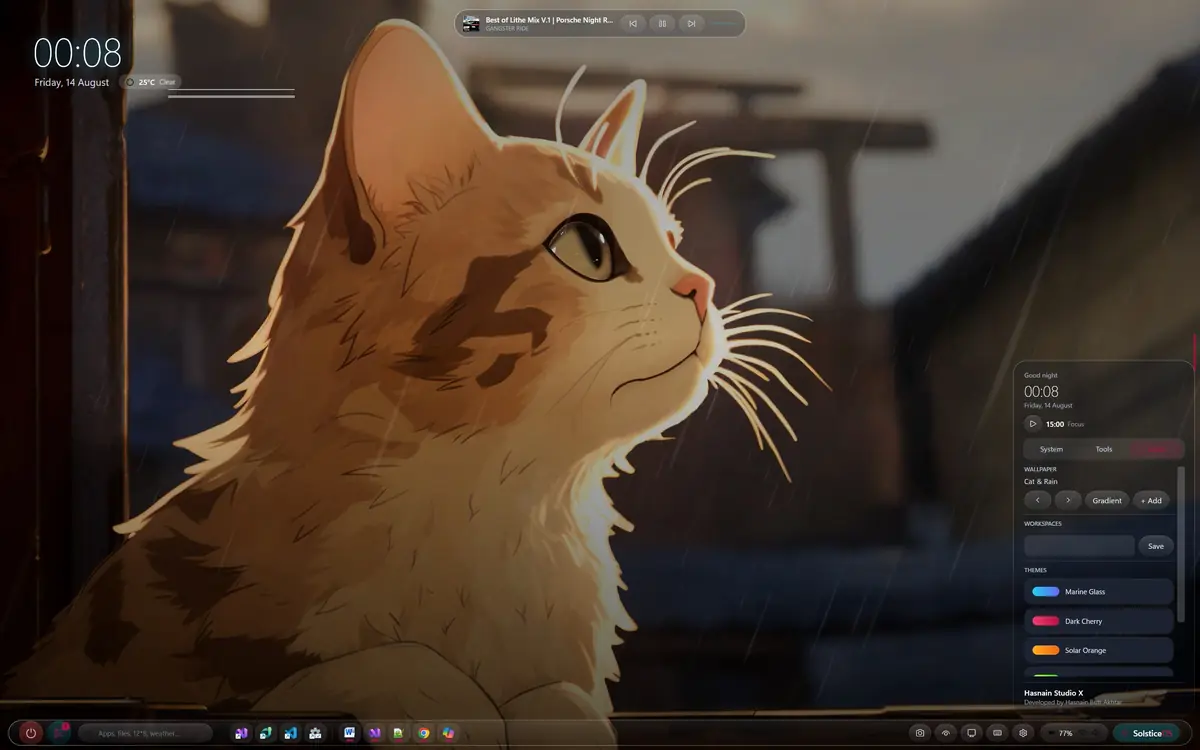1200x750 pixels.
Task: Go to next wallpaper with right chevron
Action: pyautogui.click(x=1068, y=500)
